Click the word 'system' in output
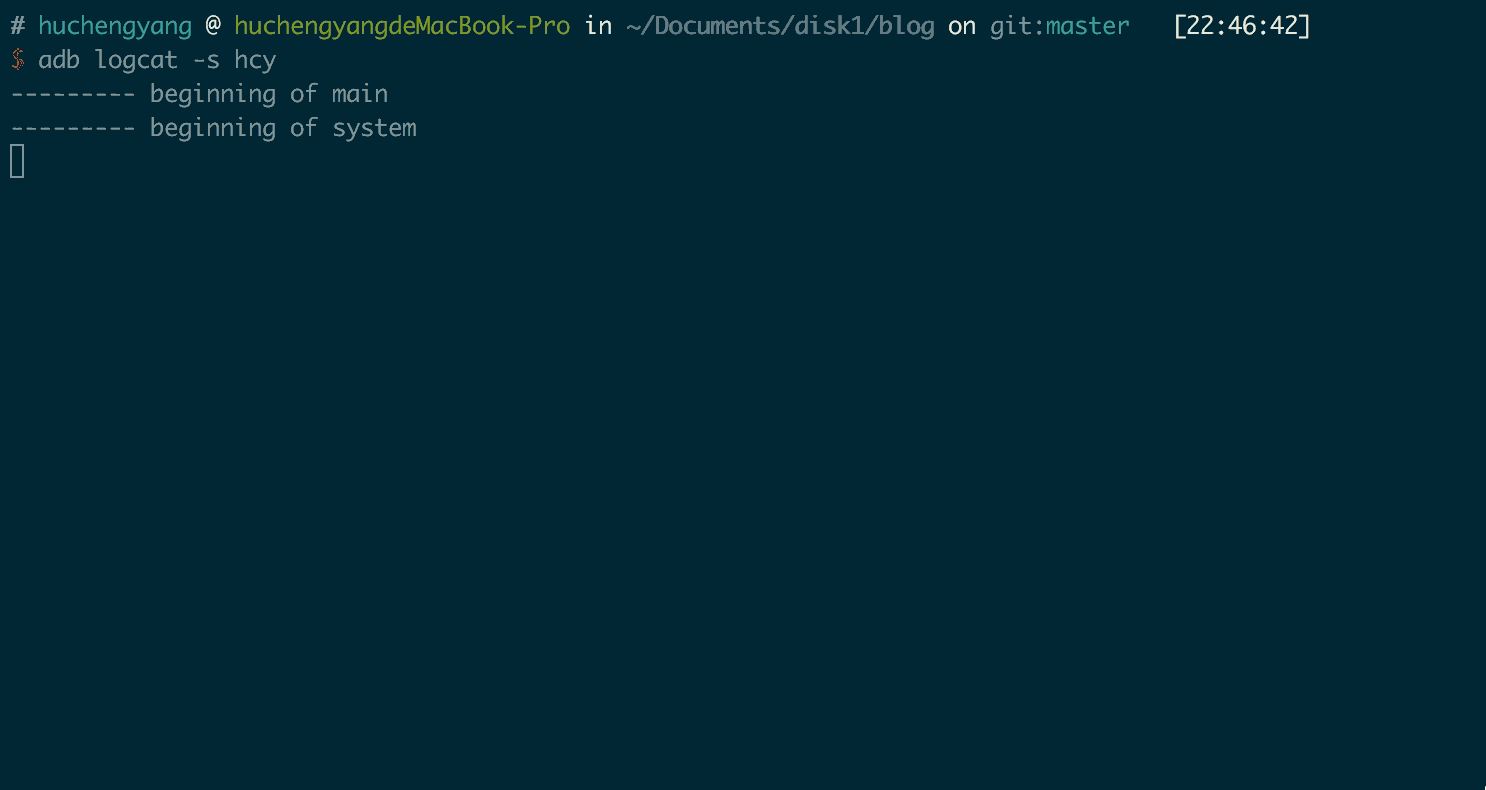This screenshot has height=790, width=1486. (375, 129)
